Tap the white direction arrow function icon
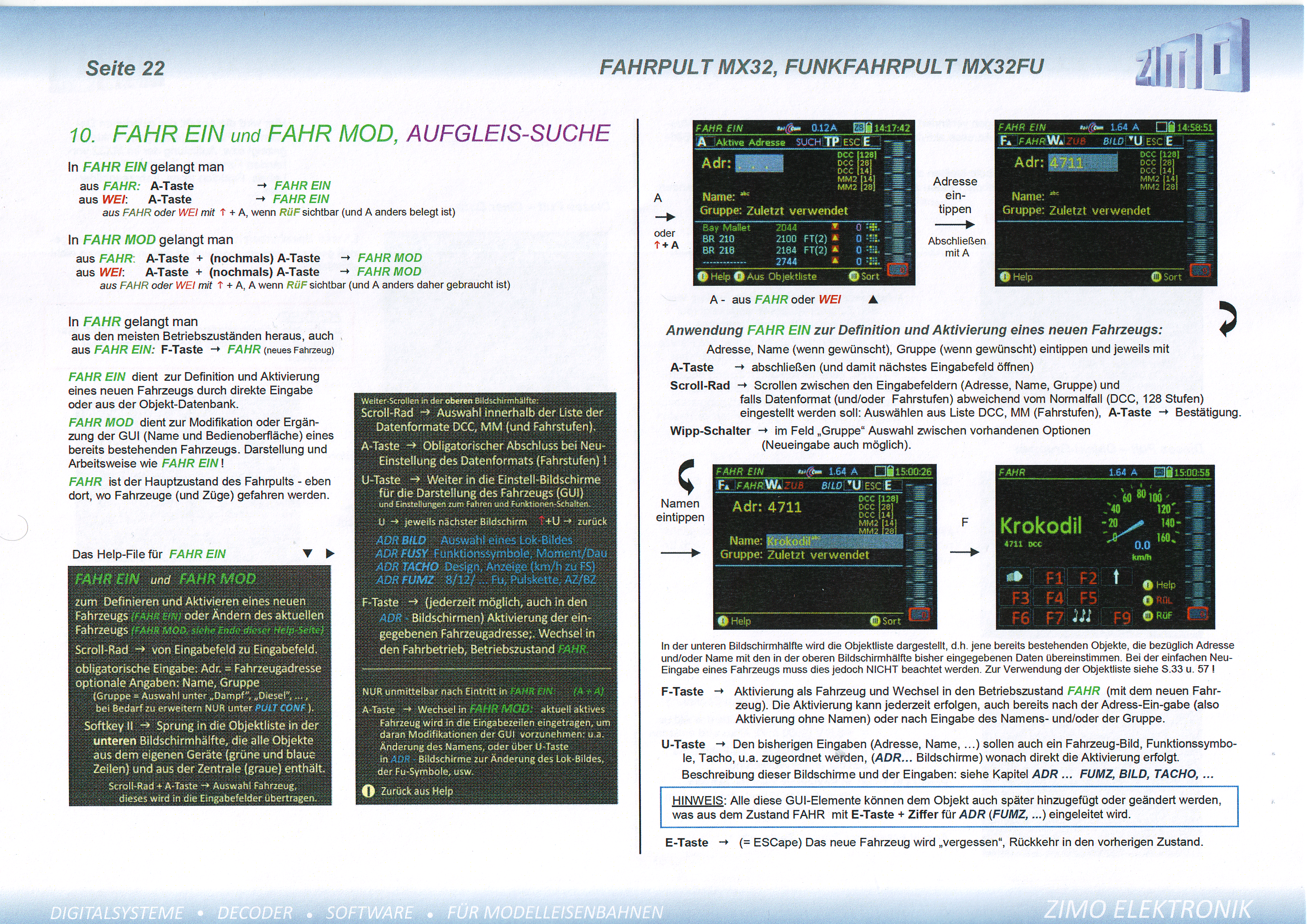 coord(1116,577)
